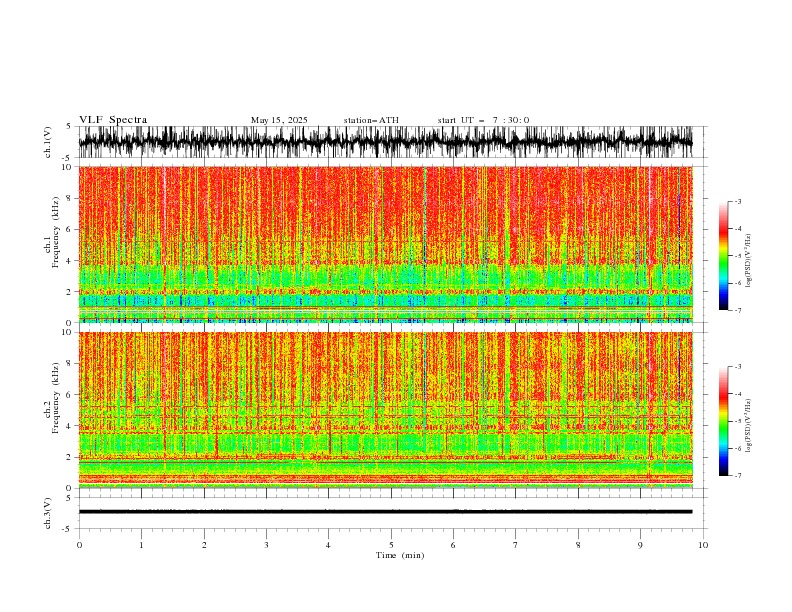
Task: Click the ch.1 spectrogram panel
Action: point(386,244)
